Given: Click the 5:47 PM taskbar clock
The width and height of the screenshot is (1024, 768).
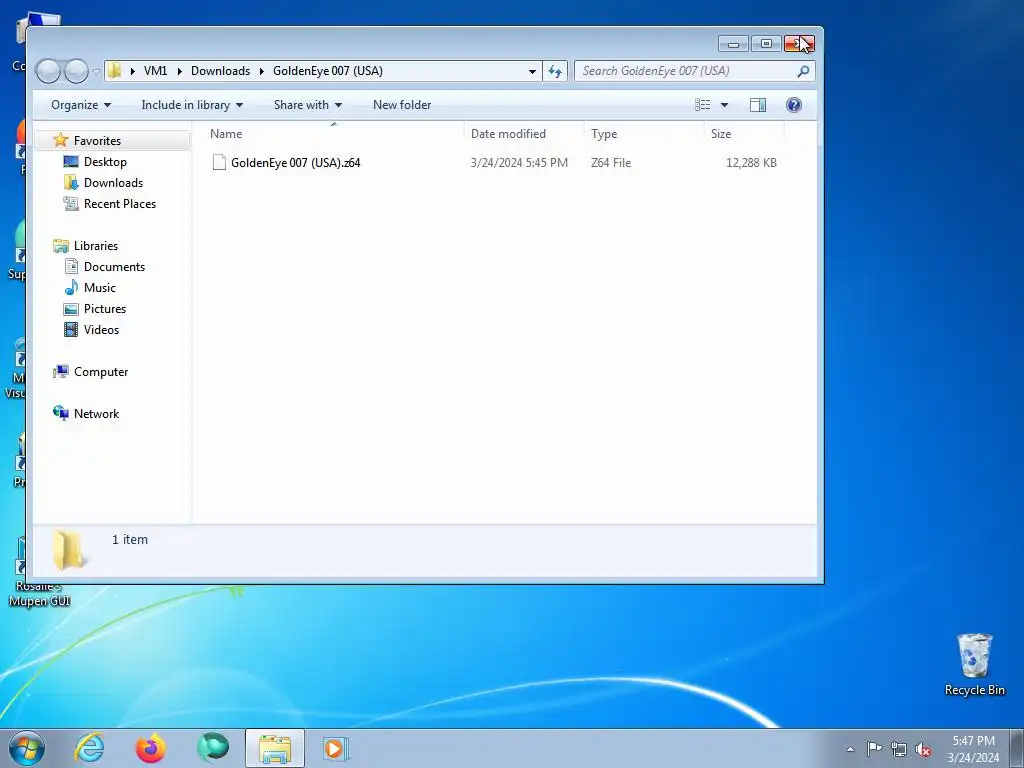Looking at the screenshot, I should (973, 741).
